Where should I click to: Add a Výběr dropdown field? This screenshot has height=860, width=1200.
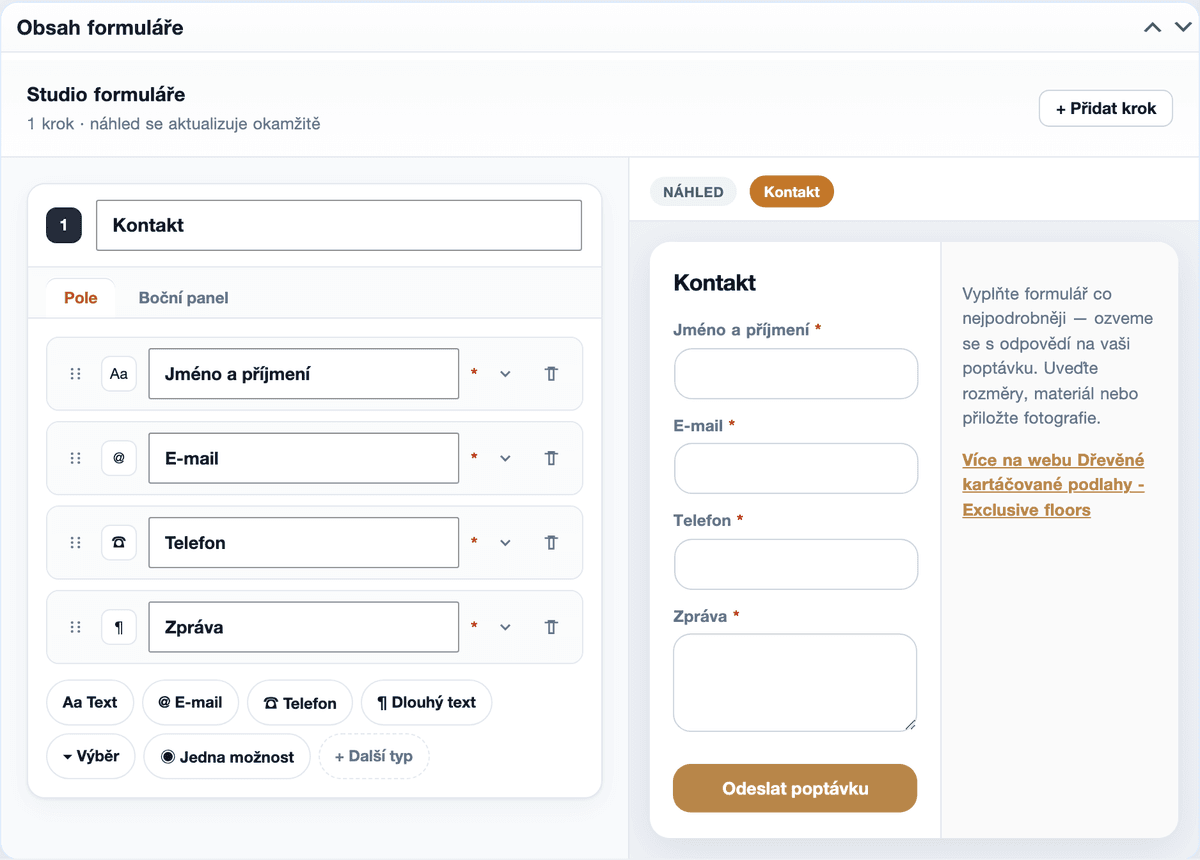point(91,756)
